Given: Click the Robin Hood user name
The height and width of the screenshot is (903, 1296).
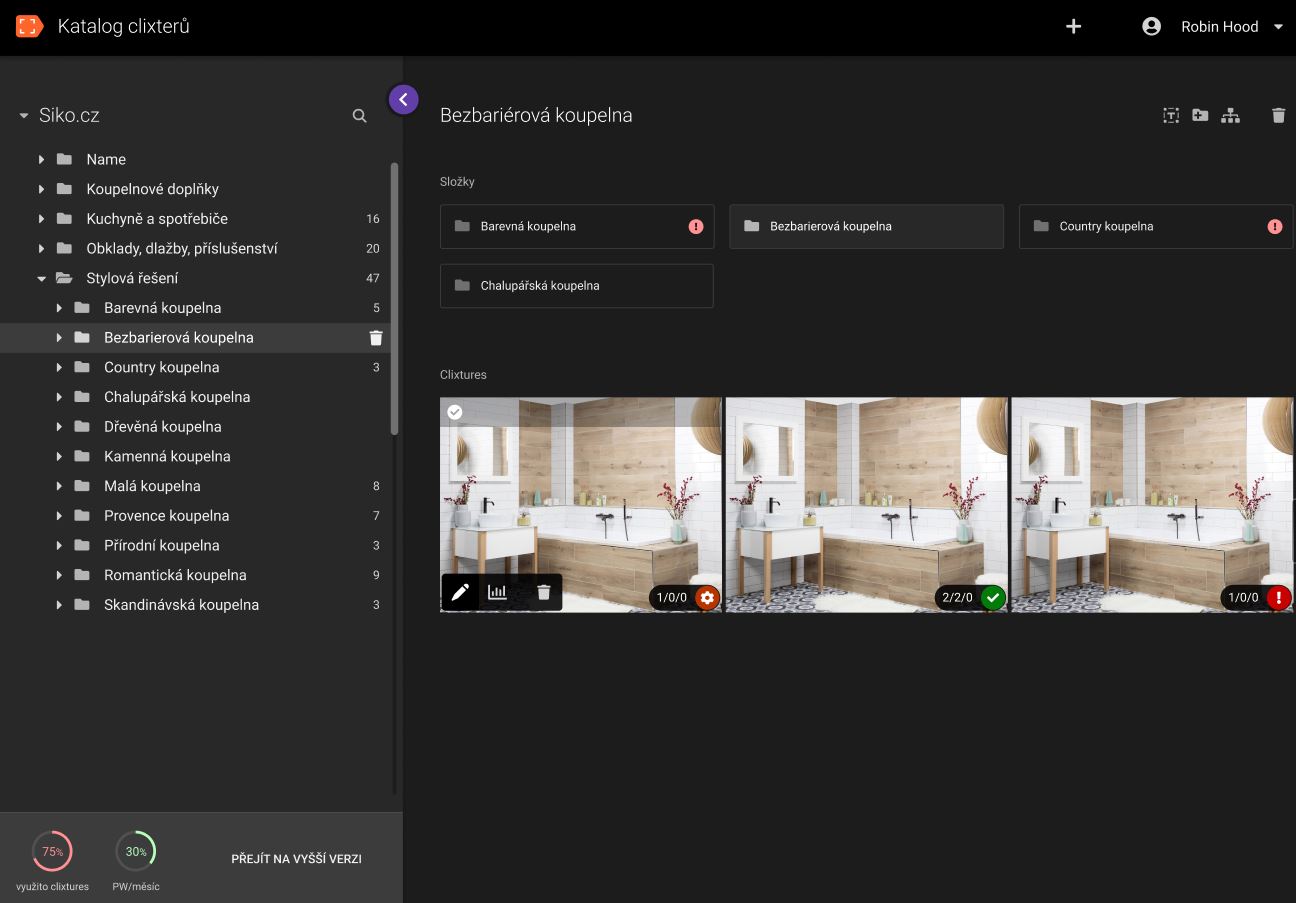Looking at the screenshot, I should point(1219,27).
